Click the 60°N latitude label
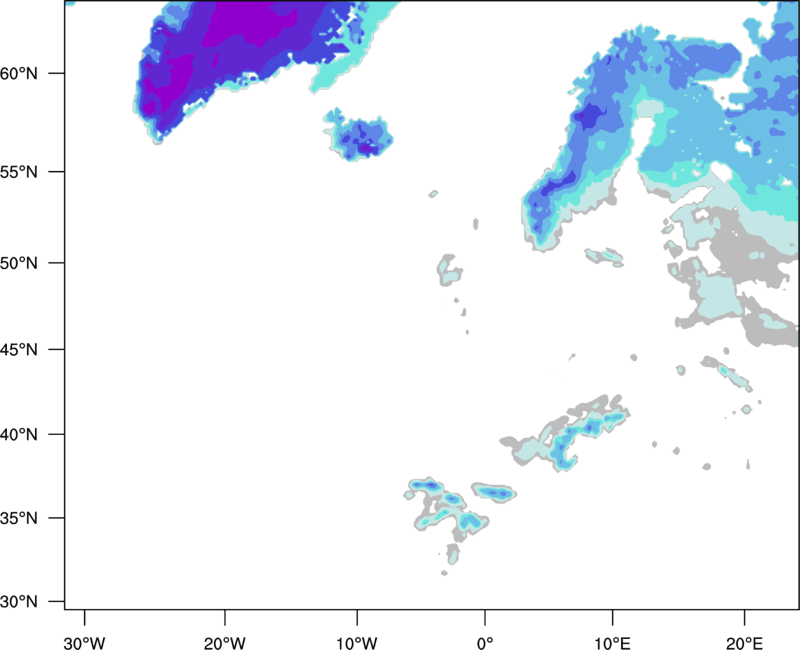This screenshot has height=650, width=800. click(19, 73)
